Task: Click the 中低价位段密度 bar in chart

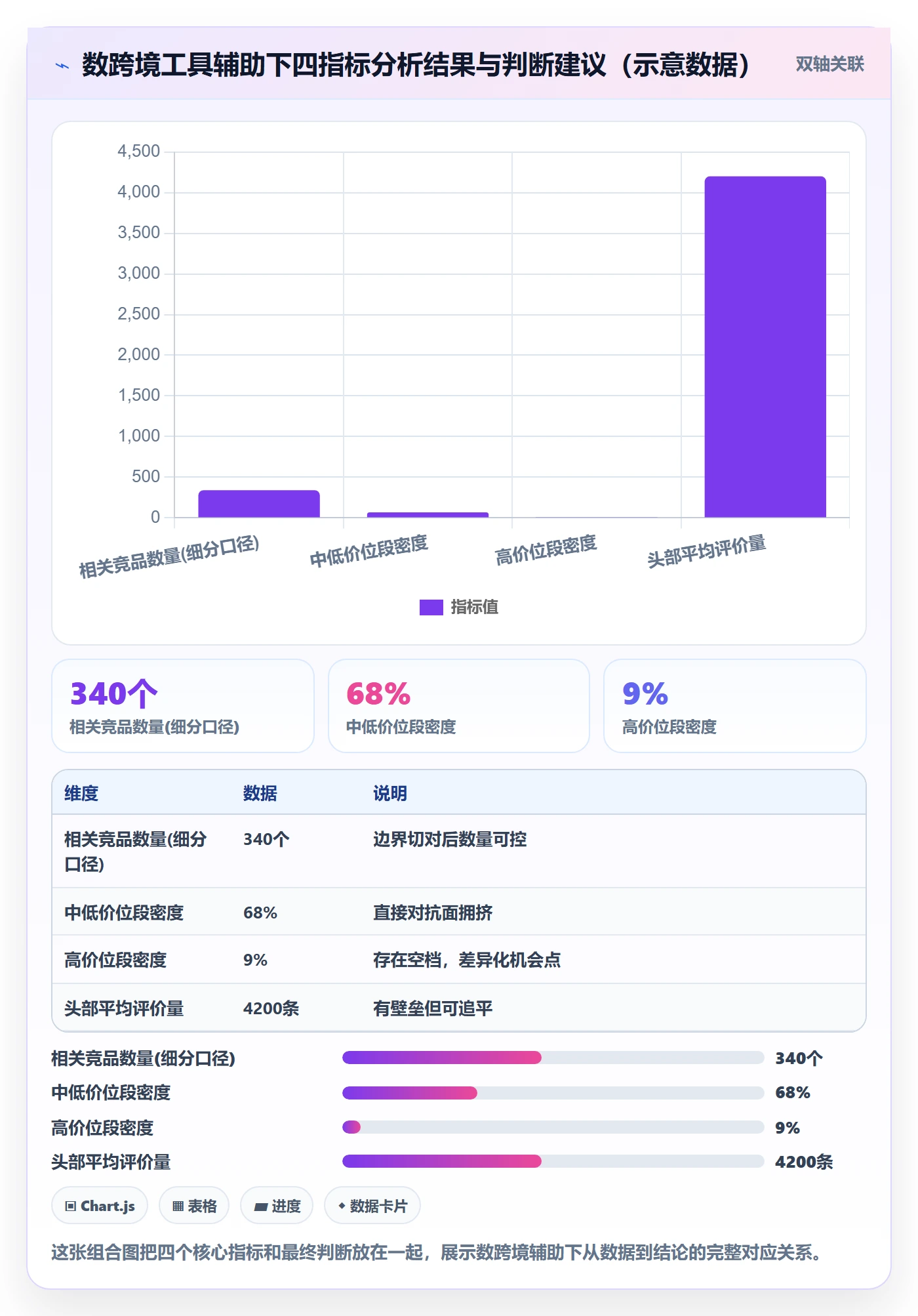Action: tap(428, 514)
